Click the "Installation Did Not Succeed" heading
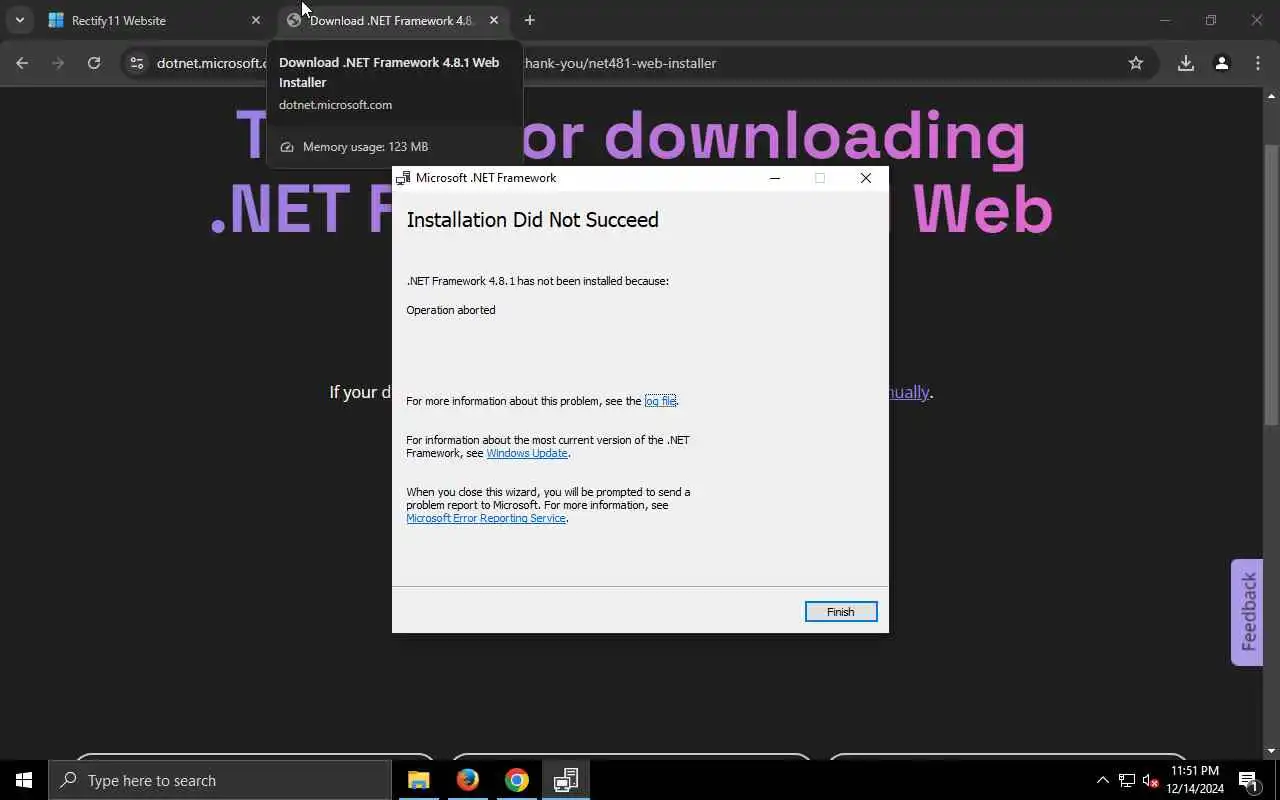Viewport: 1280px width, 800px height. (x=532, y=220)
